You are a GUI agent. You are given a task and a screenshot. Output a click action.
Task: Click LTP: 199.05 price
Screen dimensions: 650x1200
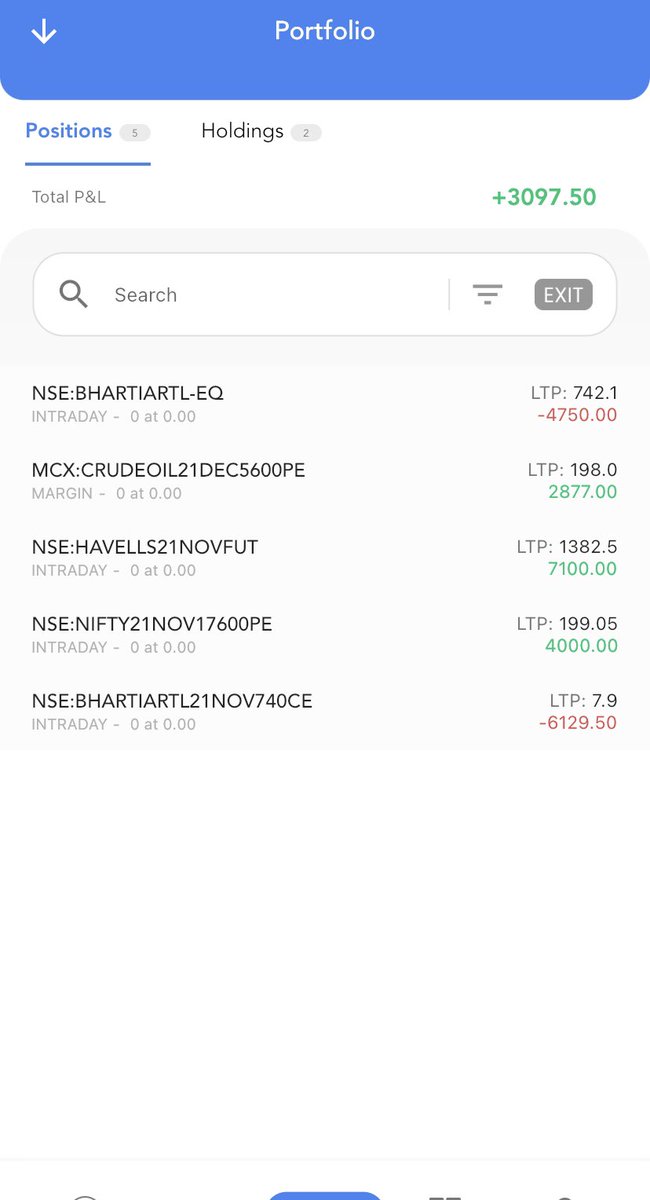coord(567,624)
